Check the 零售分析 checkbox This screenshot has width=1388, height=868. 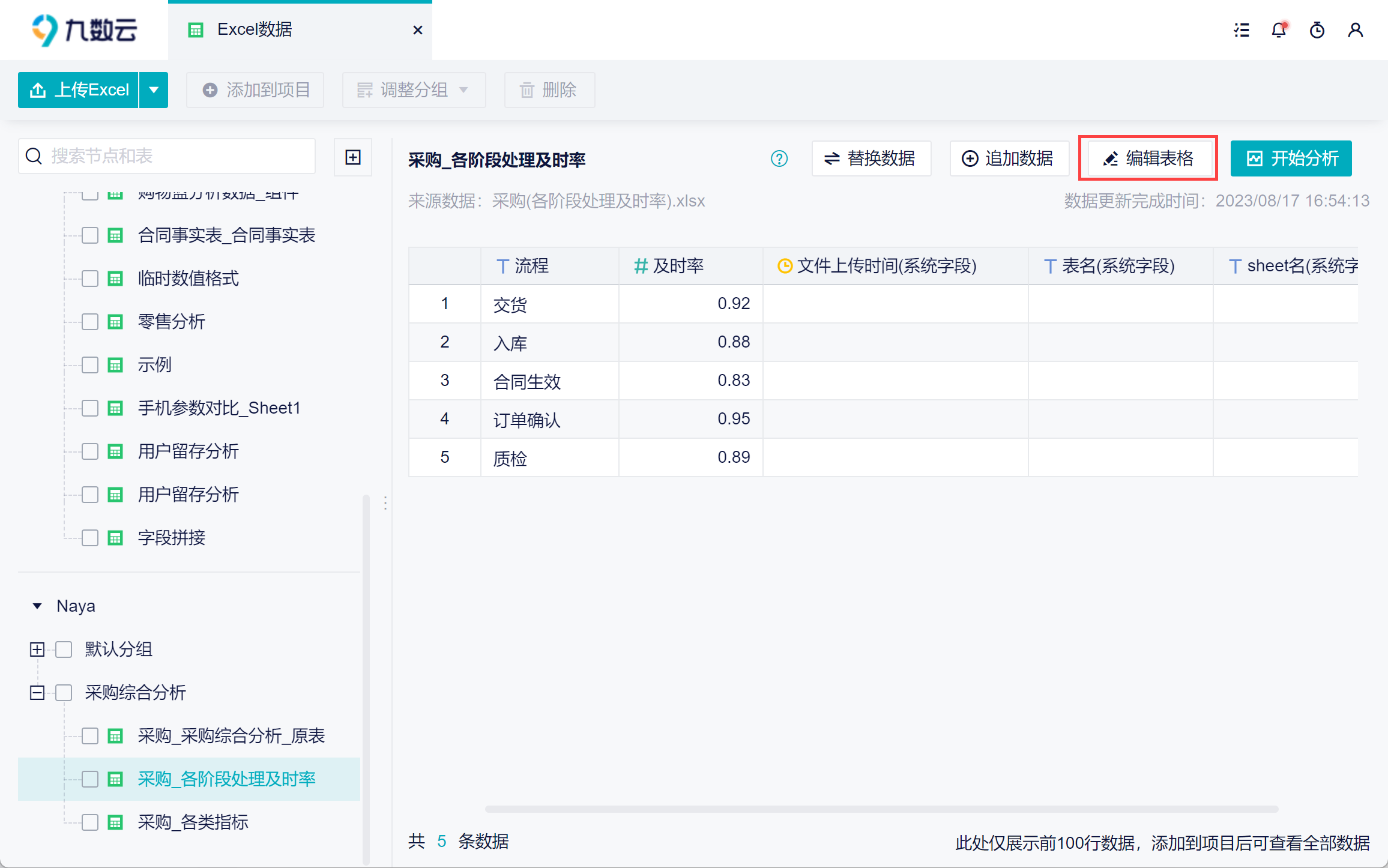90,322
